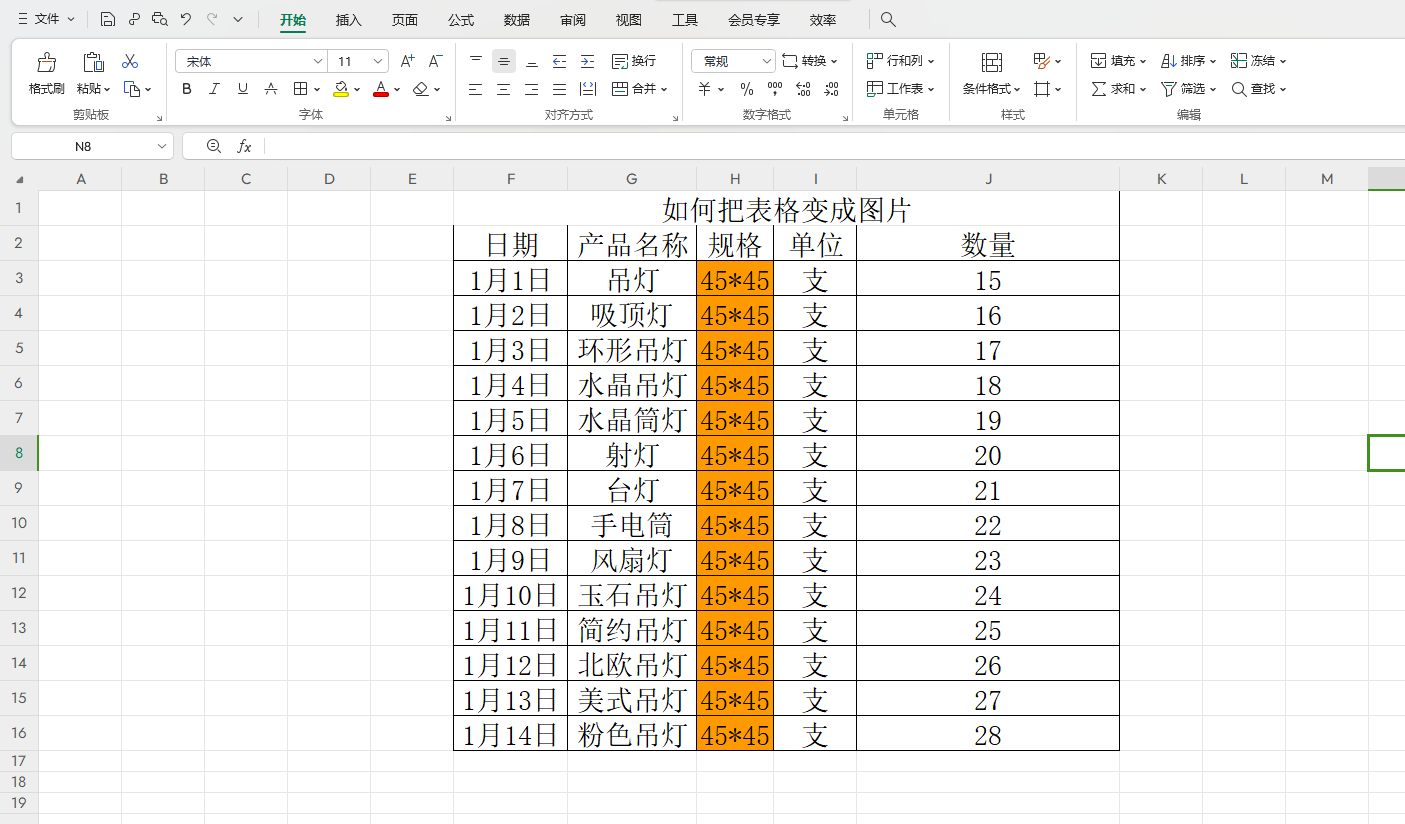Click the fx insert function icon
The height and width of the screenshot is (824, 1405).
pos(244,146)
